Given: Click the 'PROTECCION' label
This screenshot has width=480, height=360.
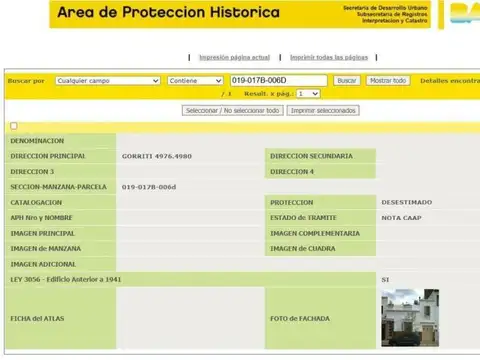Looking at the screenshot, I should pos(292,202).
